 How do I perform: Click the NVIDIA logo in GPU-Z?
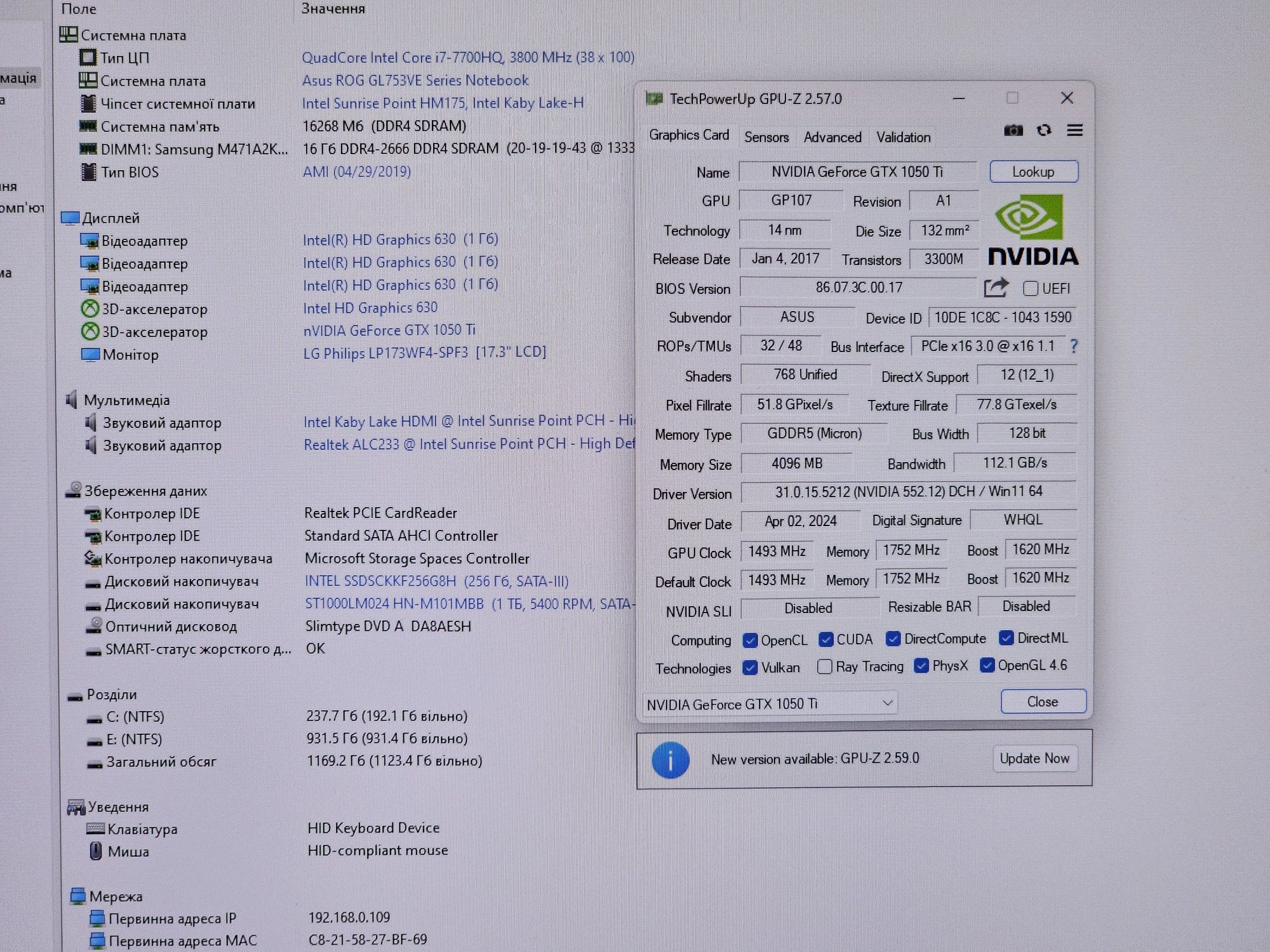(x=1033, y=230)
